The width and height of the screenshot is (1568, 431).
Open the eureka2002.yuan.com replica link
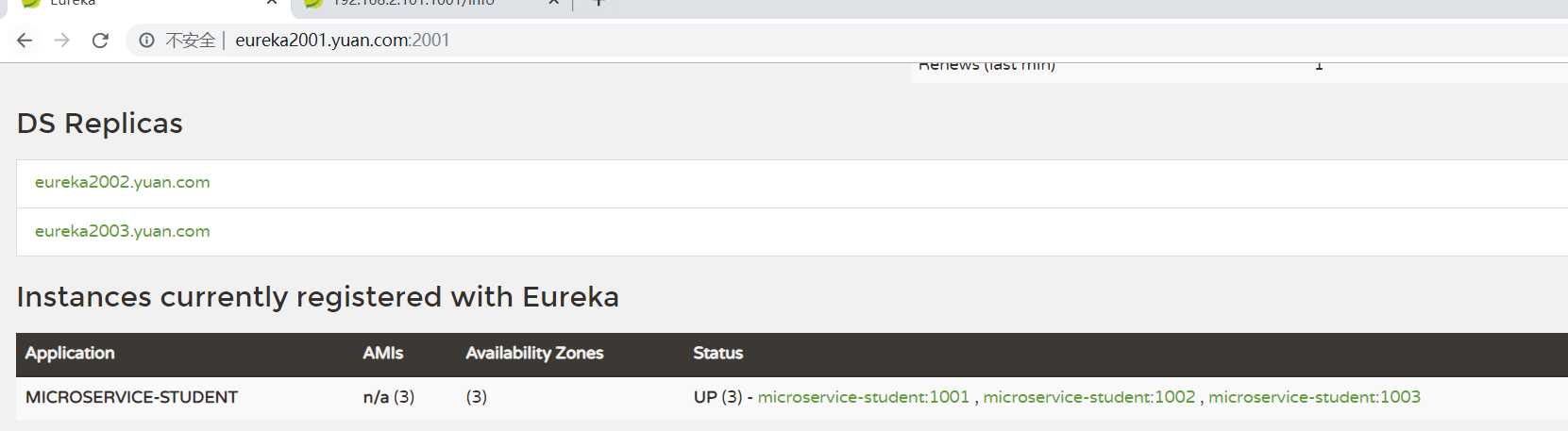pyautogui.click(x=123, y=182)
